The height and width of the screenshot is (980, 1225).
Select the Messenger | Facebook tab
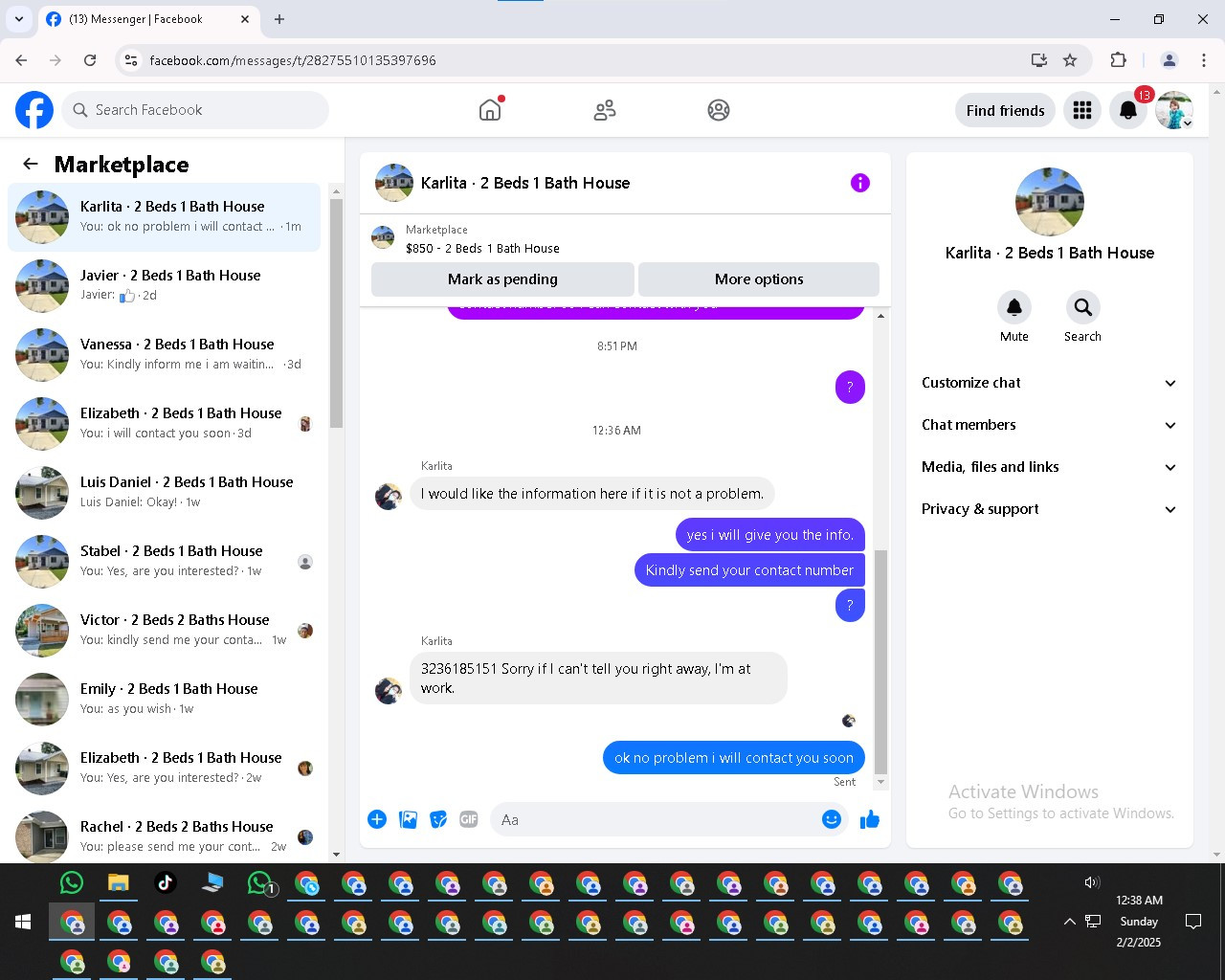148,19
